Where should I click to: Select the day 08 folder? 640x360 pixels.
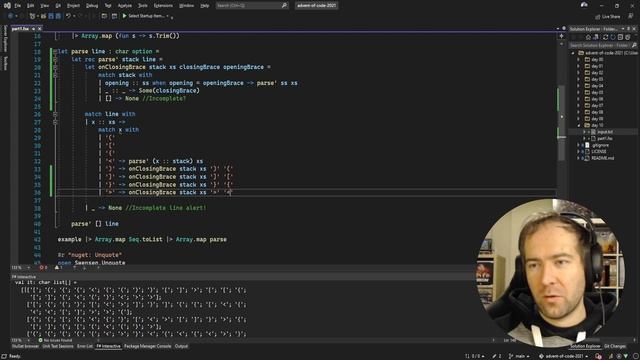coord(597,112)
